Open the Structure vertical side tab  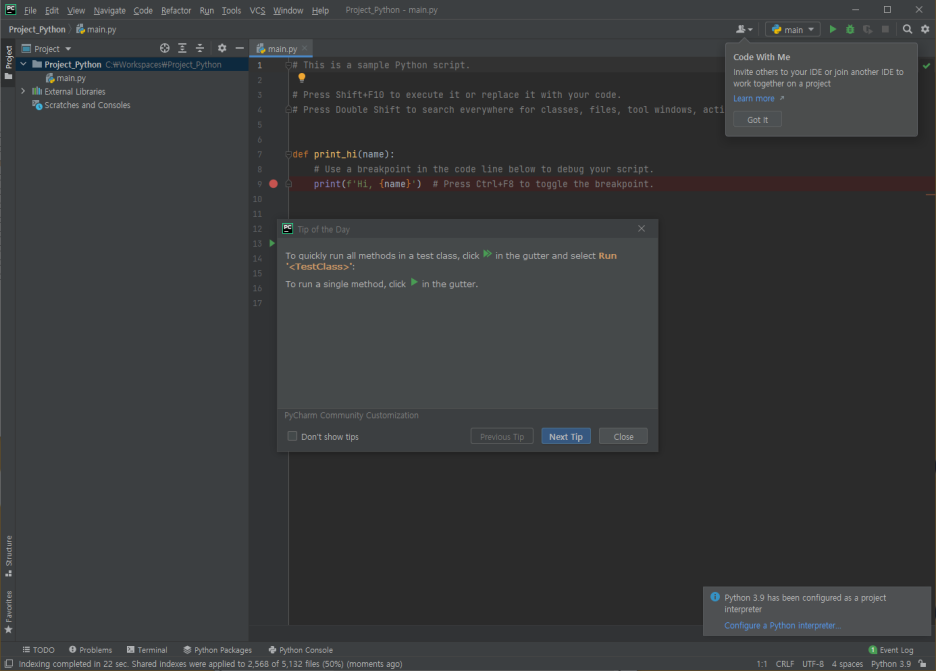point(8,556)
